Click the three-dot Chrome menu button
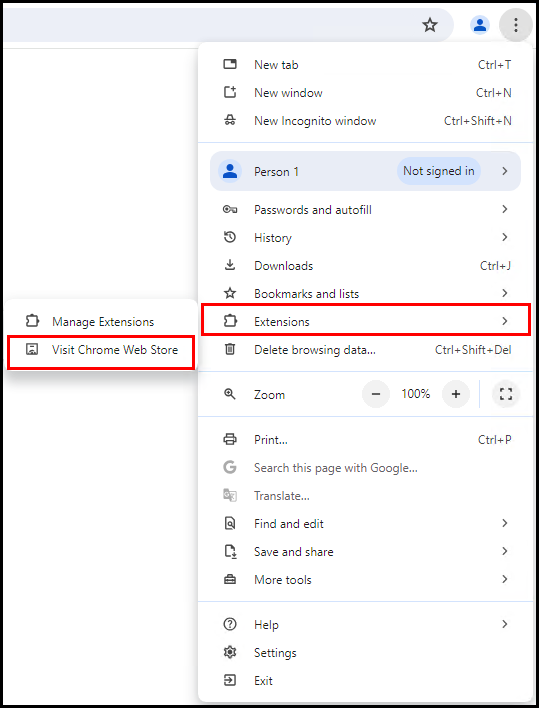This screenshot has height=708, width=539. tap(516, 25)
